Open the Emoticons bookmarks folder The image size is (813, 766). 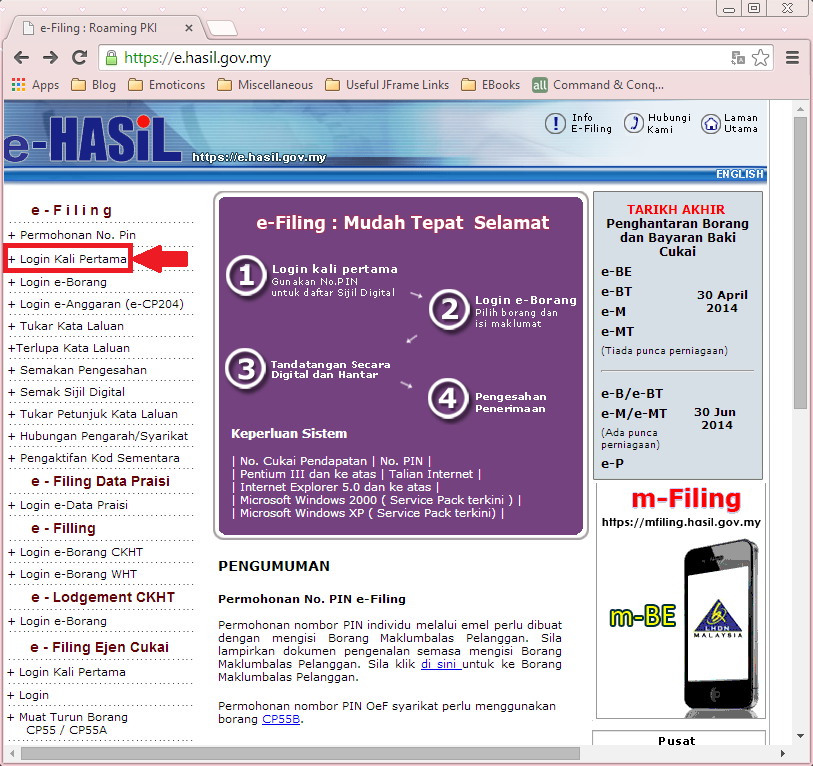click(x=166, y=85)
